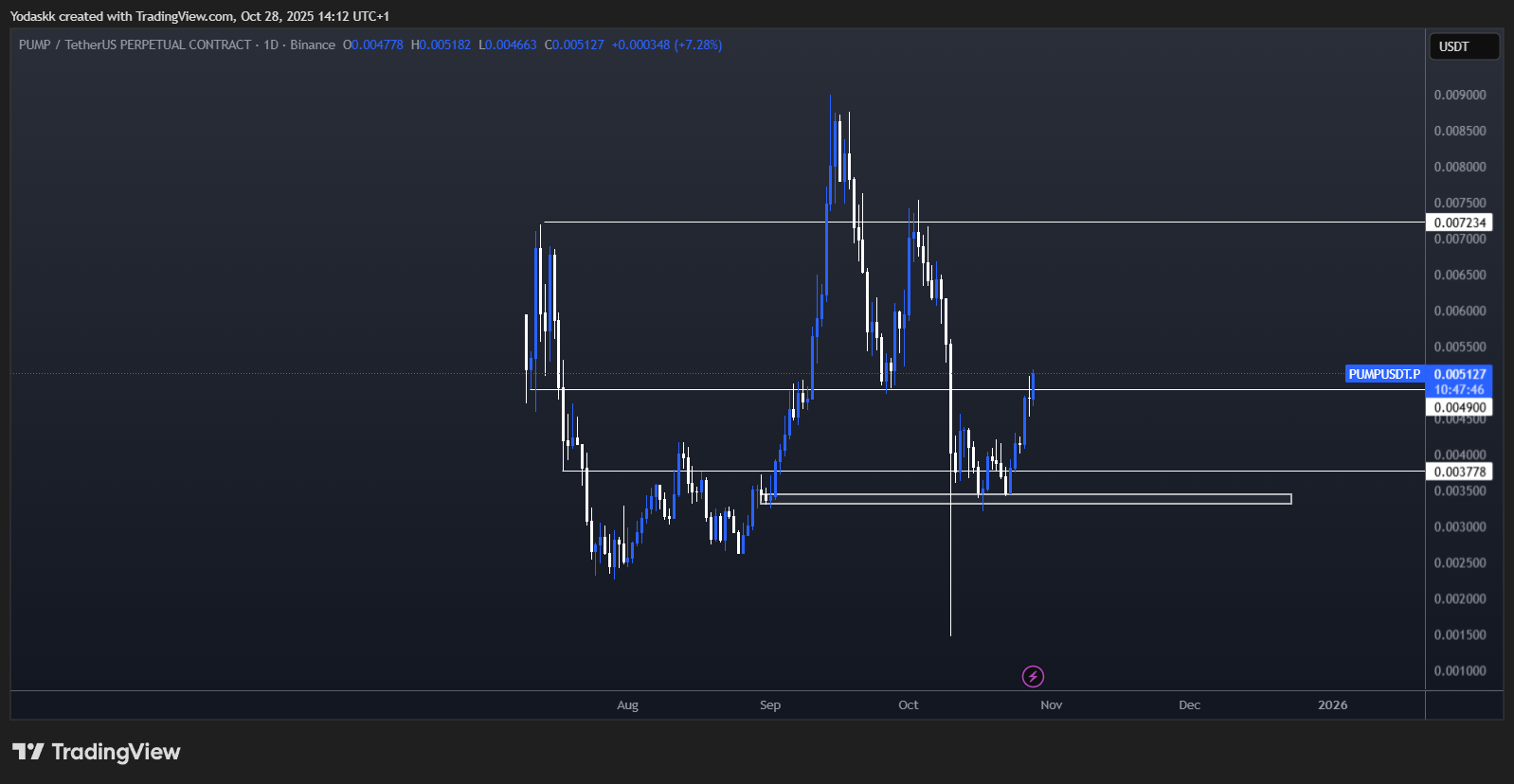1514x784 pixels.
Task: Click the Dec label on time axis
Action: (1190, 704)
